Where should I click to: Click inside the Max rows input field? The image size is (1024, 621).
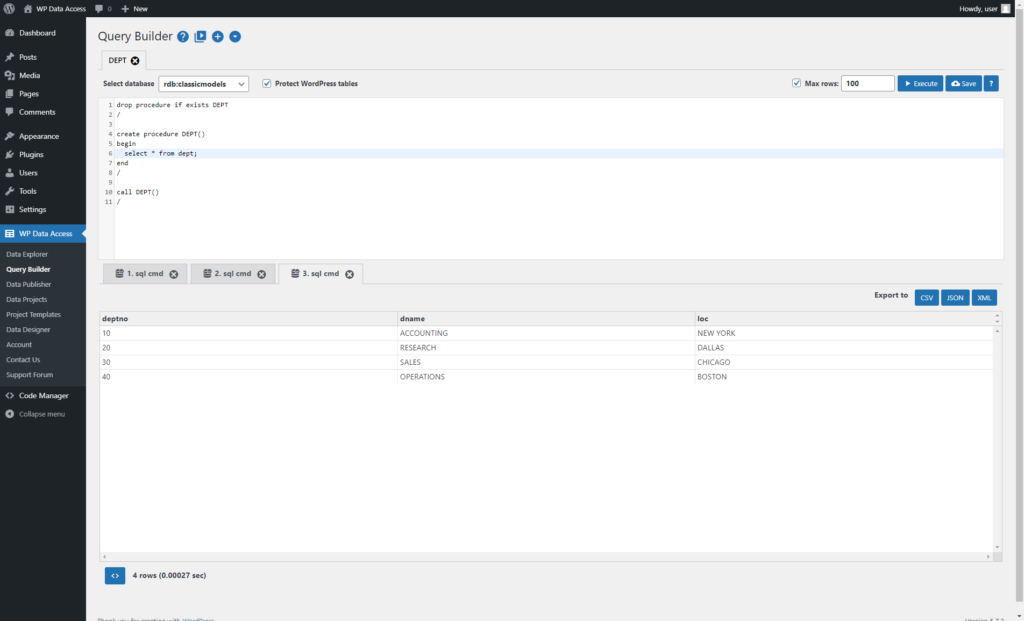[x=867, y=83]
